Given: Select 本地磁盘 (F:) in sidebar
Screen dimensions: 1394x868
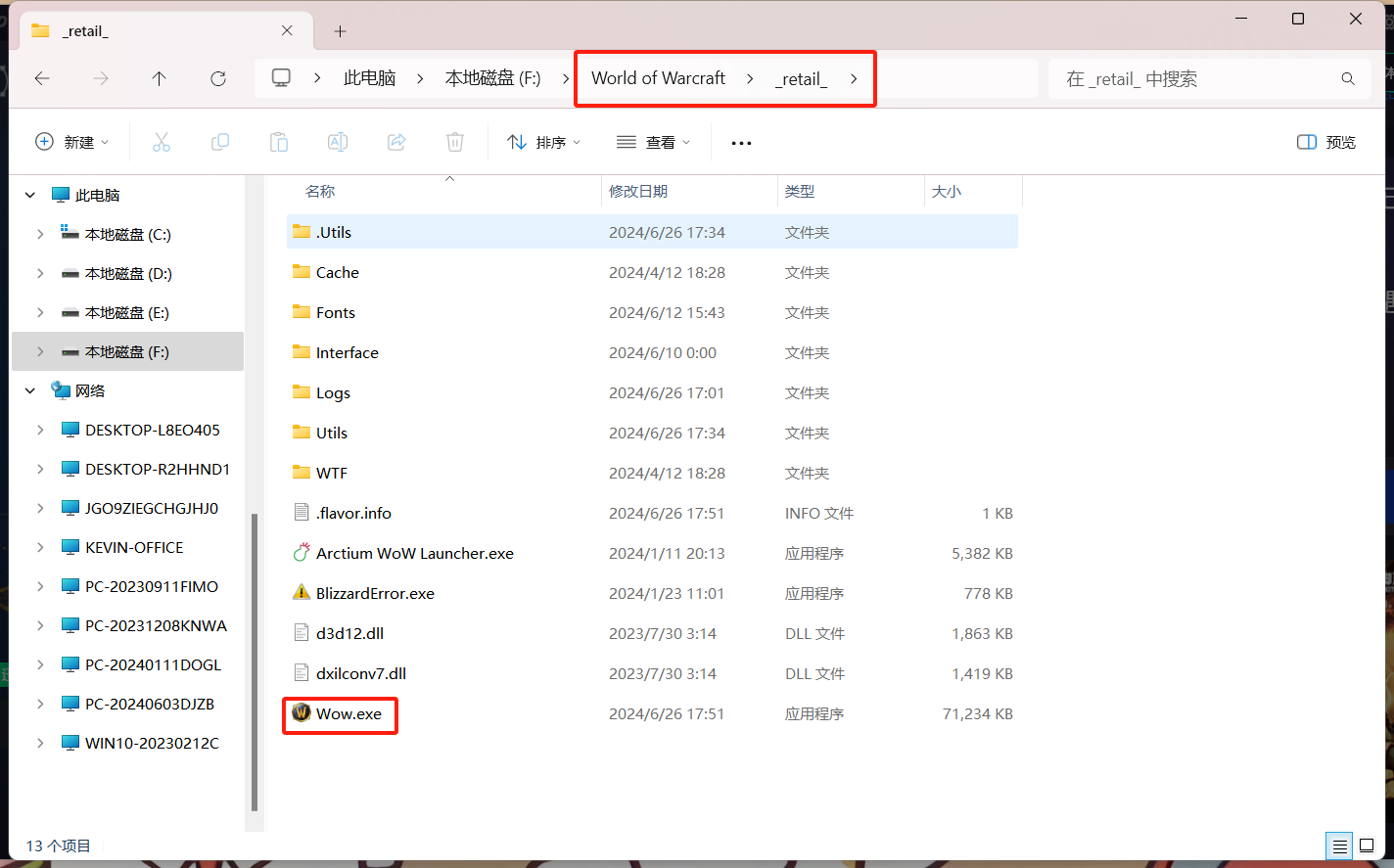Looking at the screenshot, I should pyautogui.click(x=127, y=351).
